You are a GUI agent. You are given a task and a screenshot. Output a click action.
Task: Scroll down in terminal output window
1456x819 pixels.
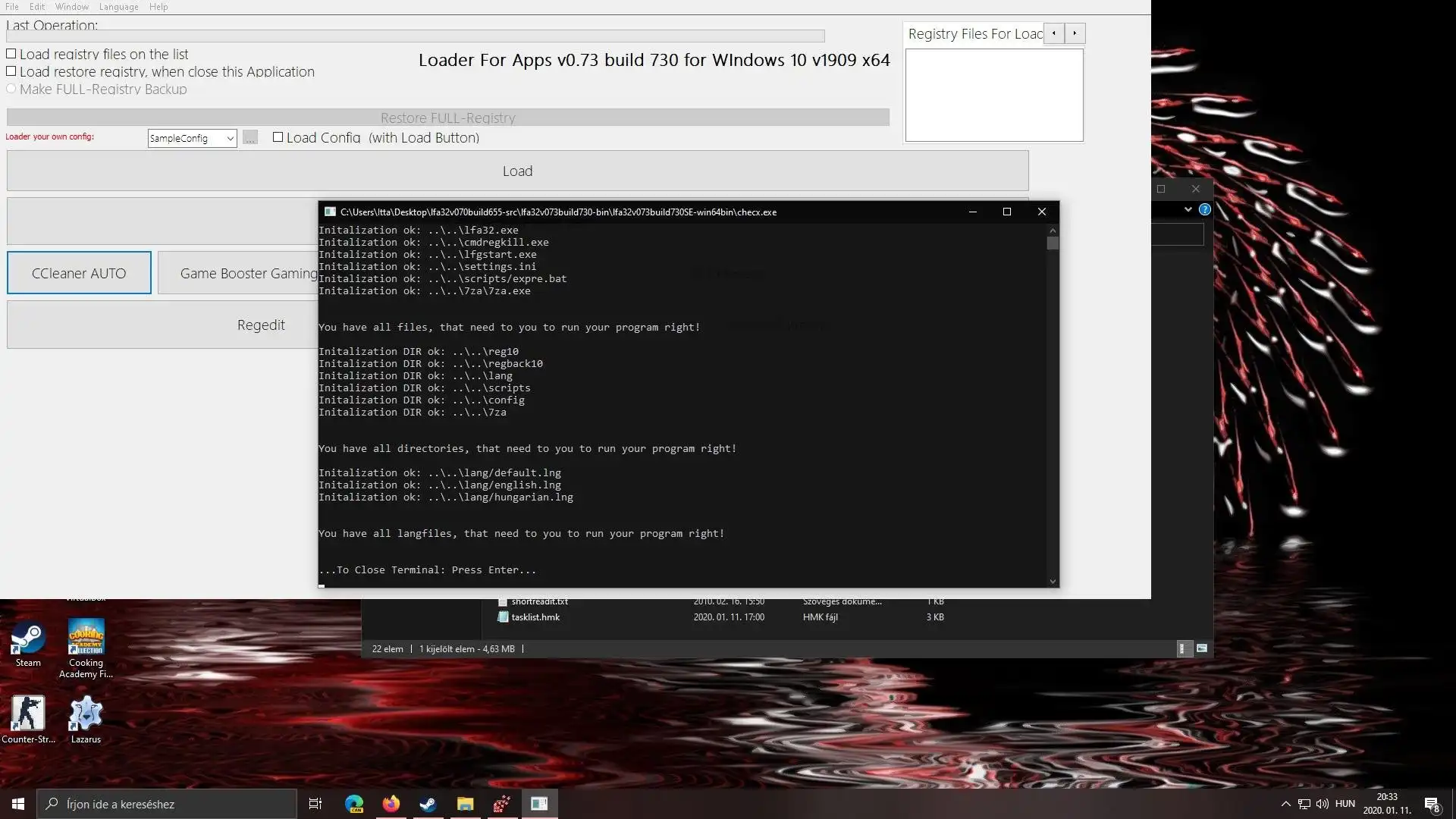(1051, 582)
